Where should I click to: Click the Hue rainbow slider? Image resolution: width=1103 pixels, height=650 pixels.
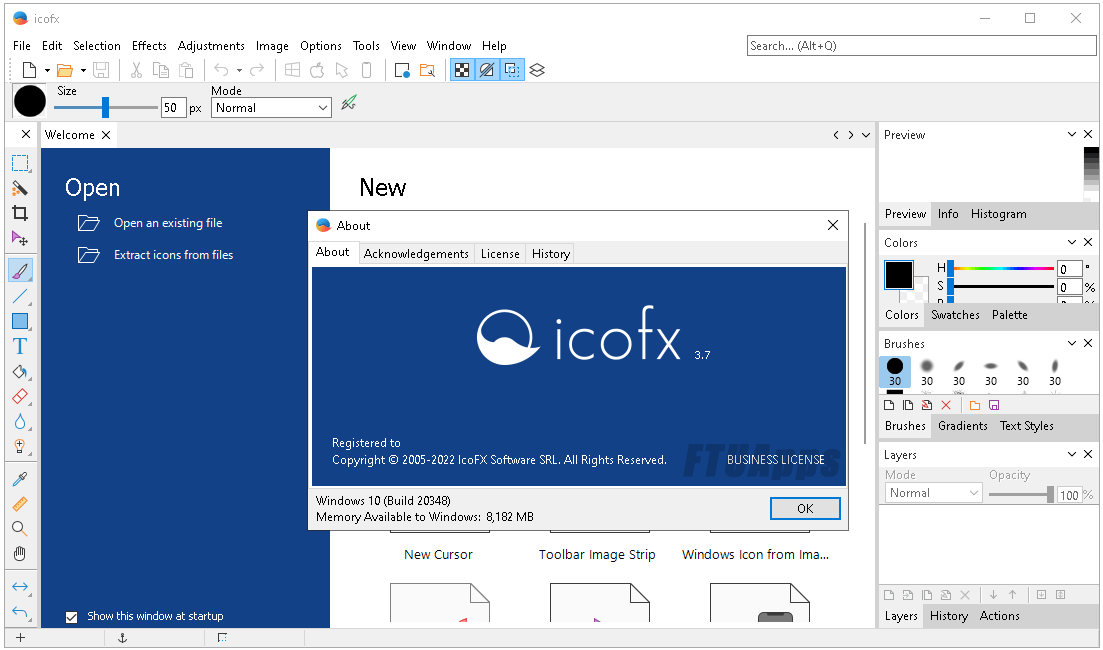pos(1002,268)
